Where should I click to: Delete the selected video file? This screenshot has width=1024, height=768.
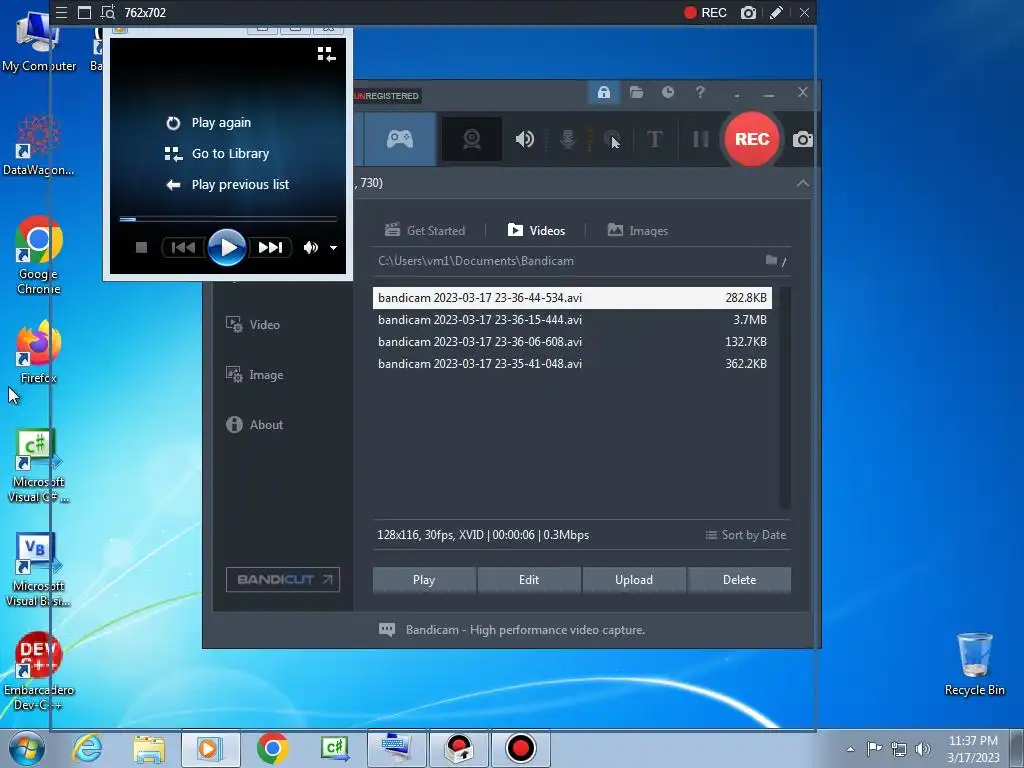739,580
